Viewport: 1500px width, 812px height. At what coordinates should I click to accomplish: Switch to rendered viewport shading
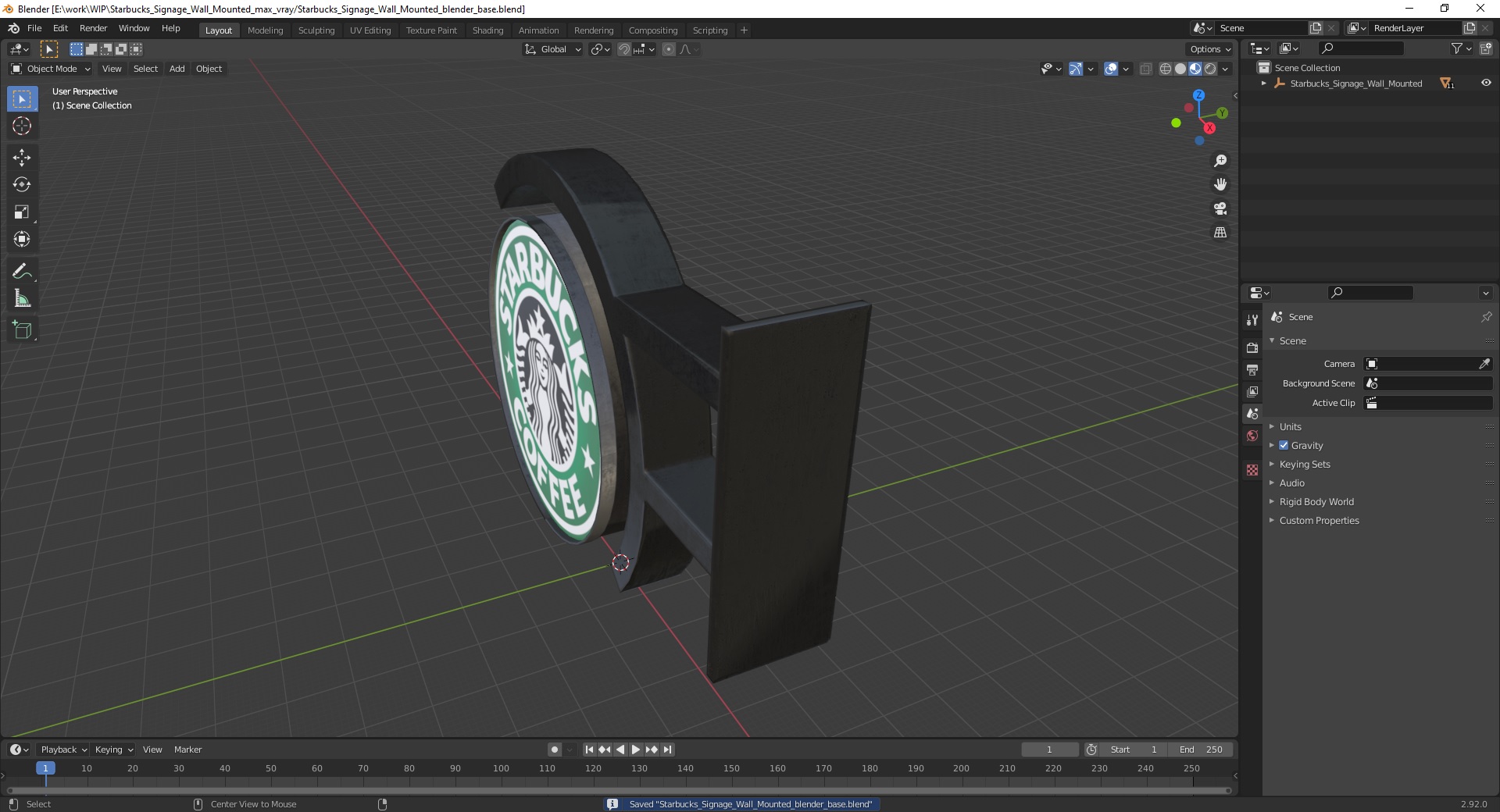tap(1210, 69)
